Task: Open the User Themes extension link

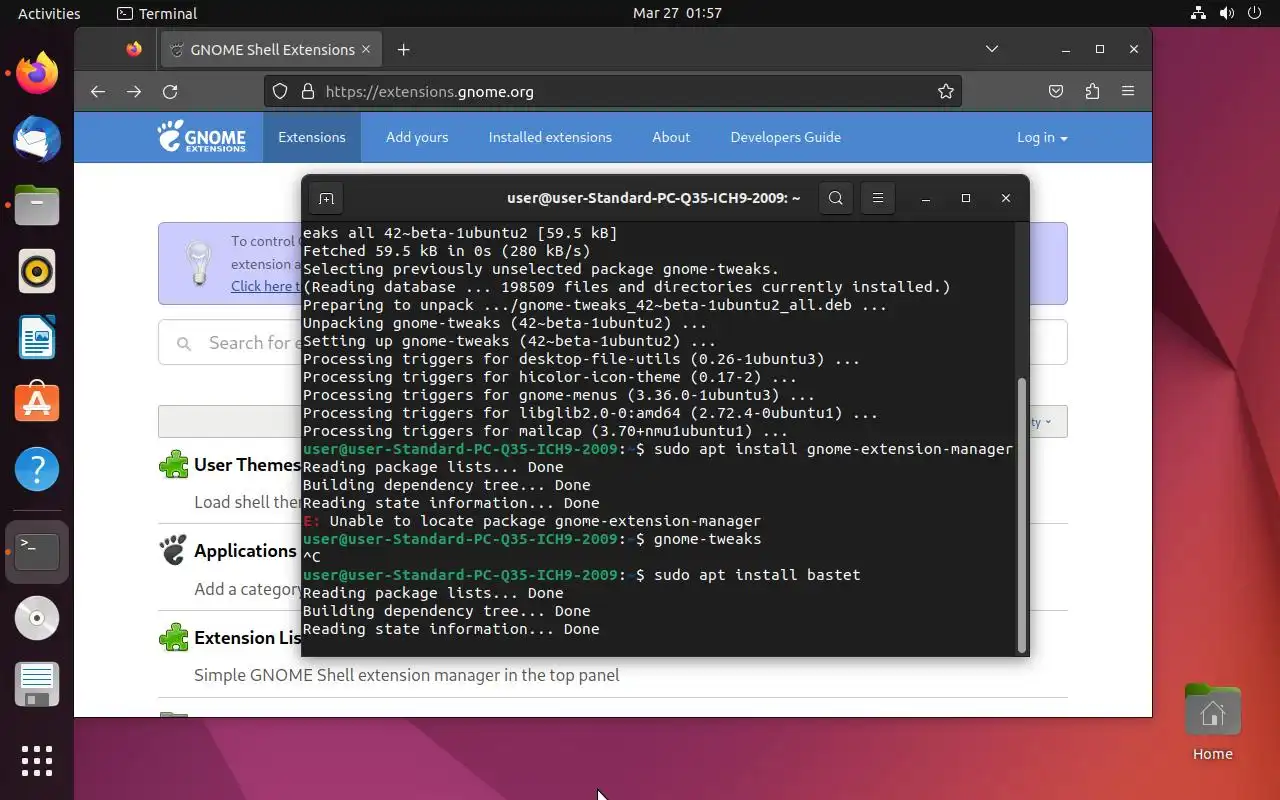Action: 246,464
